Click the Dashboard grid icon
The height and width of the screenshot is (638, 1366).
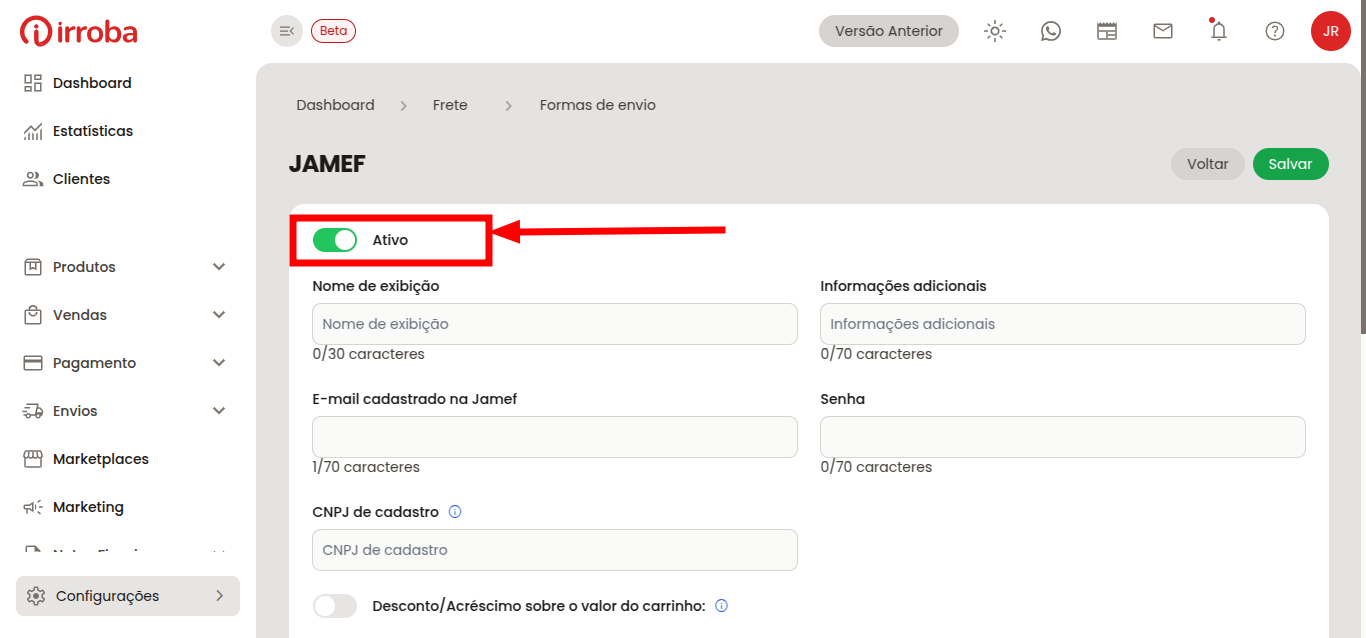(33, 83)
